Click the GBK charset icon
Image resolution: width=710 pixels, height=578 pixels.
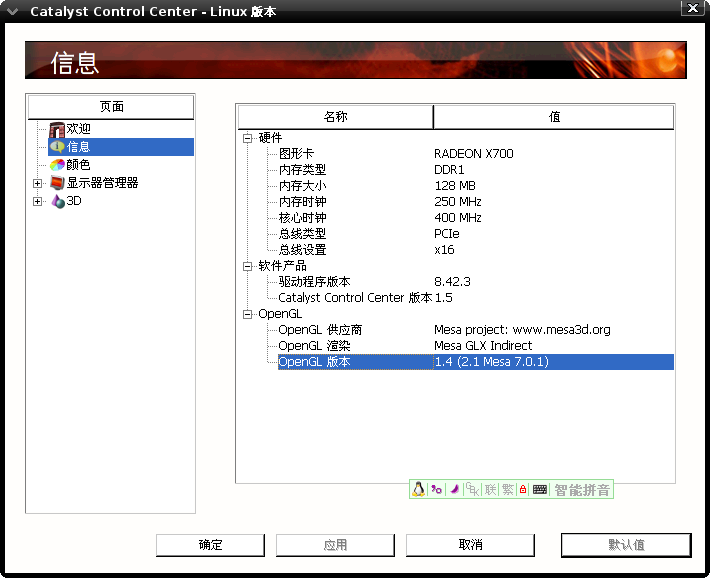point(472,489)
